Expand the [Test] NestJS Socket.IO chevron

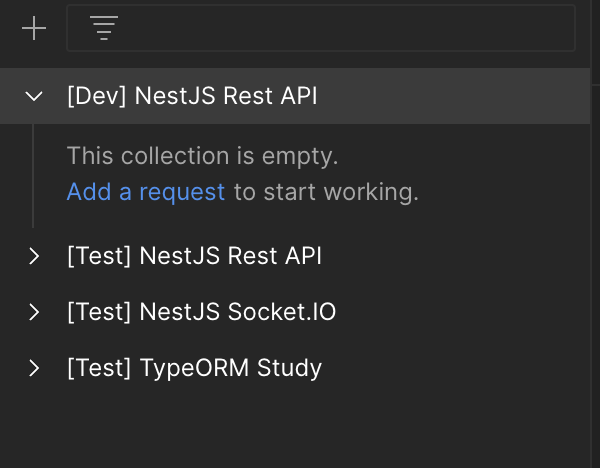click(x=34, y=312)
